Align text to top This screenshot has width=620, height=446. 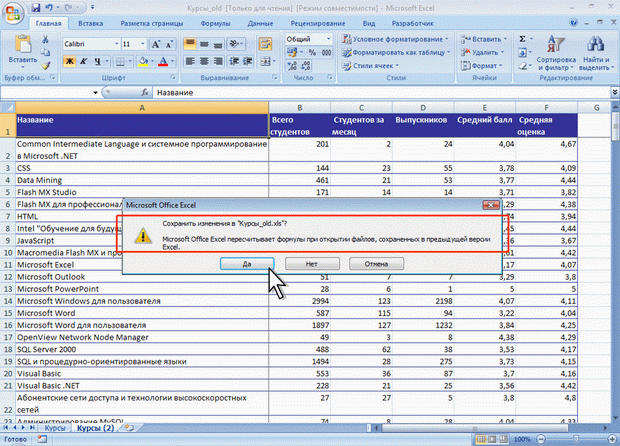tap(190, 44)
